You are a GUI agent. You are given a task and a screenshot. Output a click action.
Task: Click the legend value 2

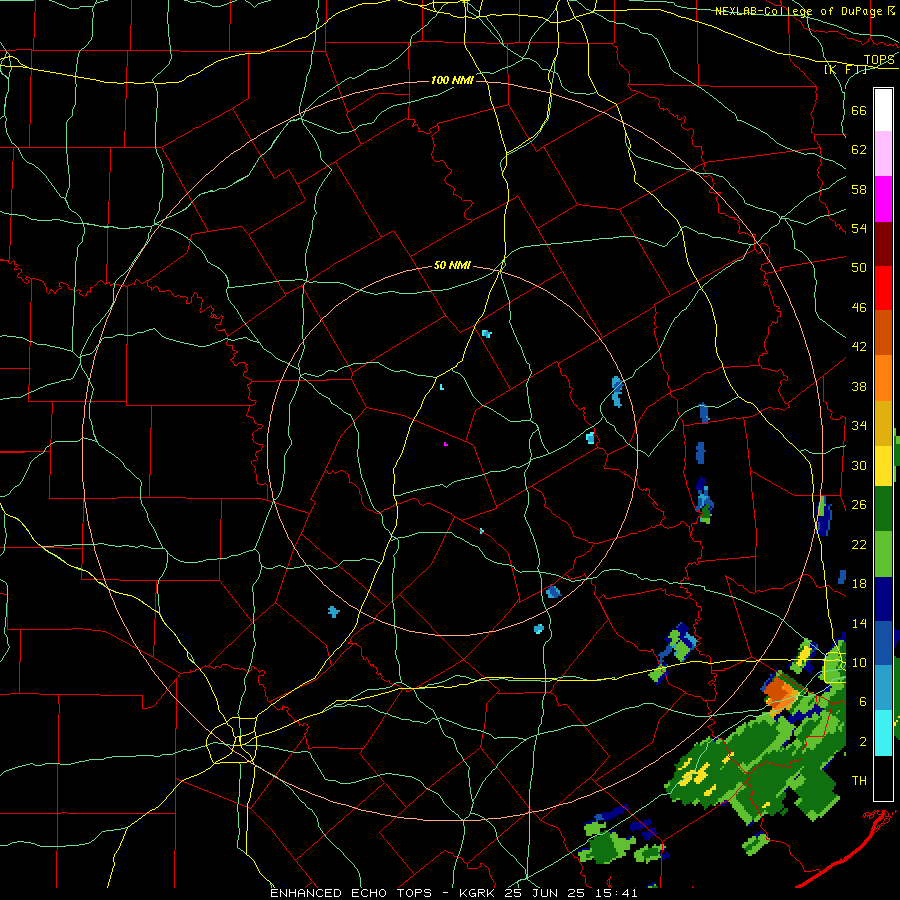coord(862,742)
